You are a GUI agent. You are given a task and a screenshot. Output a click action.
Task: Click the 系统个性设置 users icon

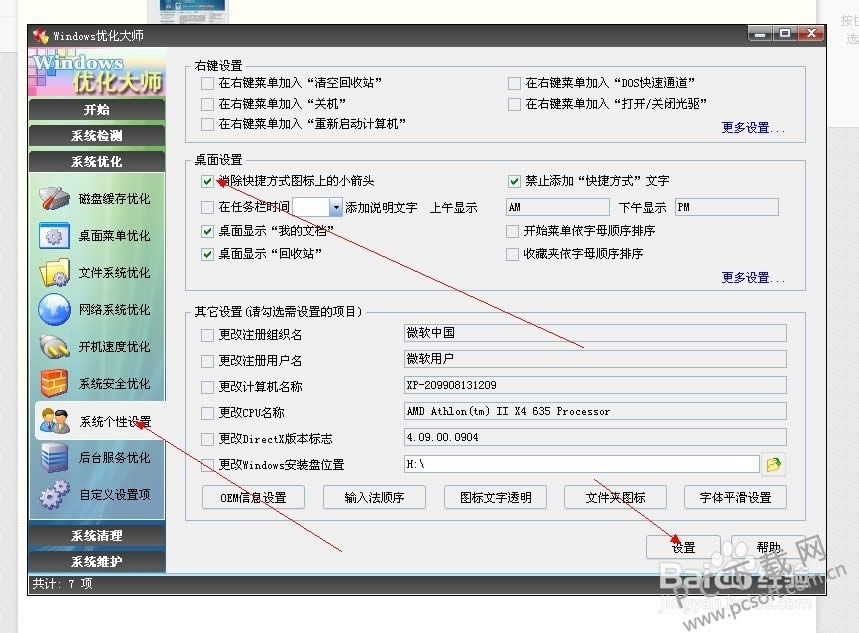(54, 421)
